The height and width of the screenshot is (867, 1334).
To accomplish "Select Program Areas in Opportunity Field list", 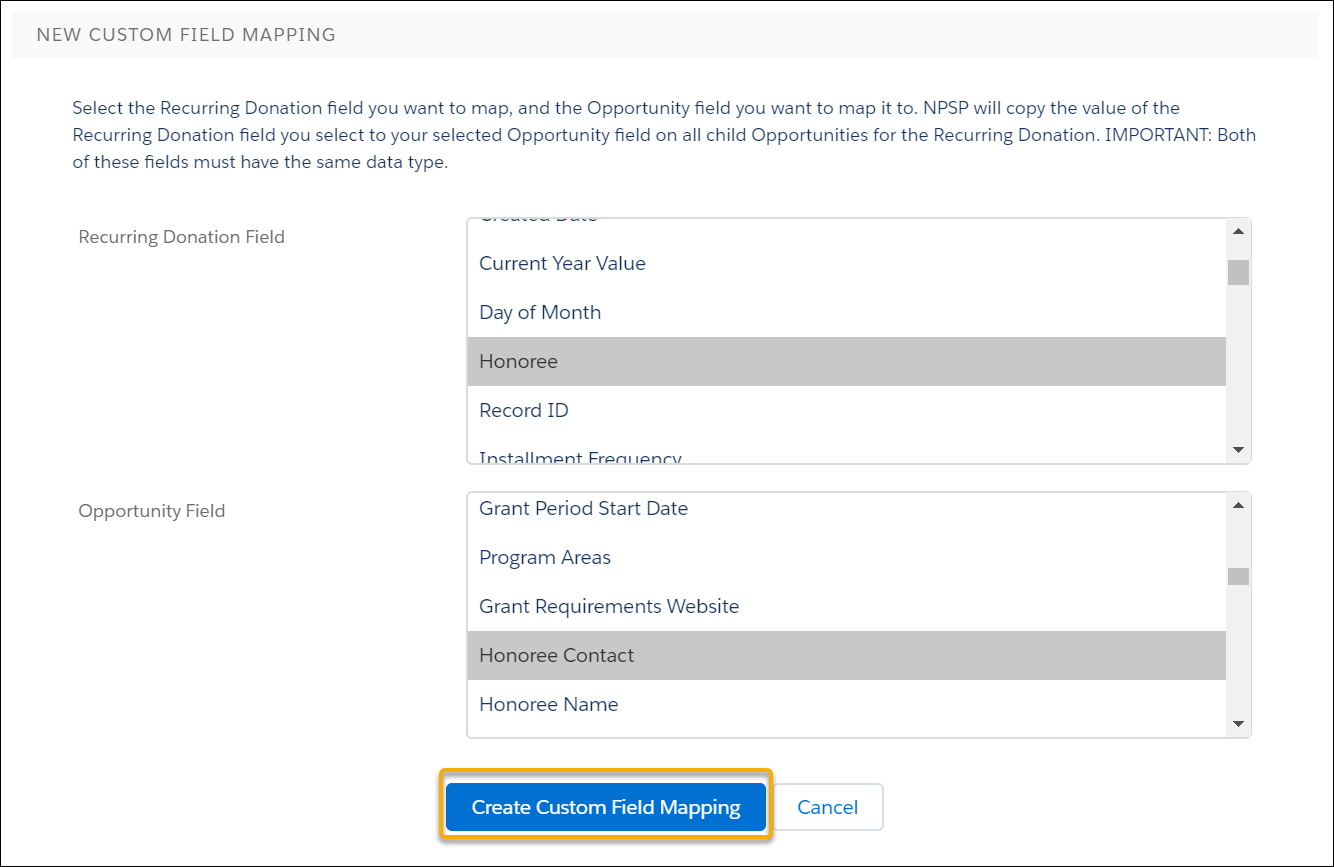I will point(545,557).
